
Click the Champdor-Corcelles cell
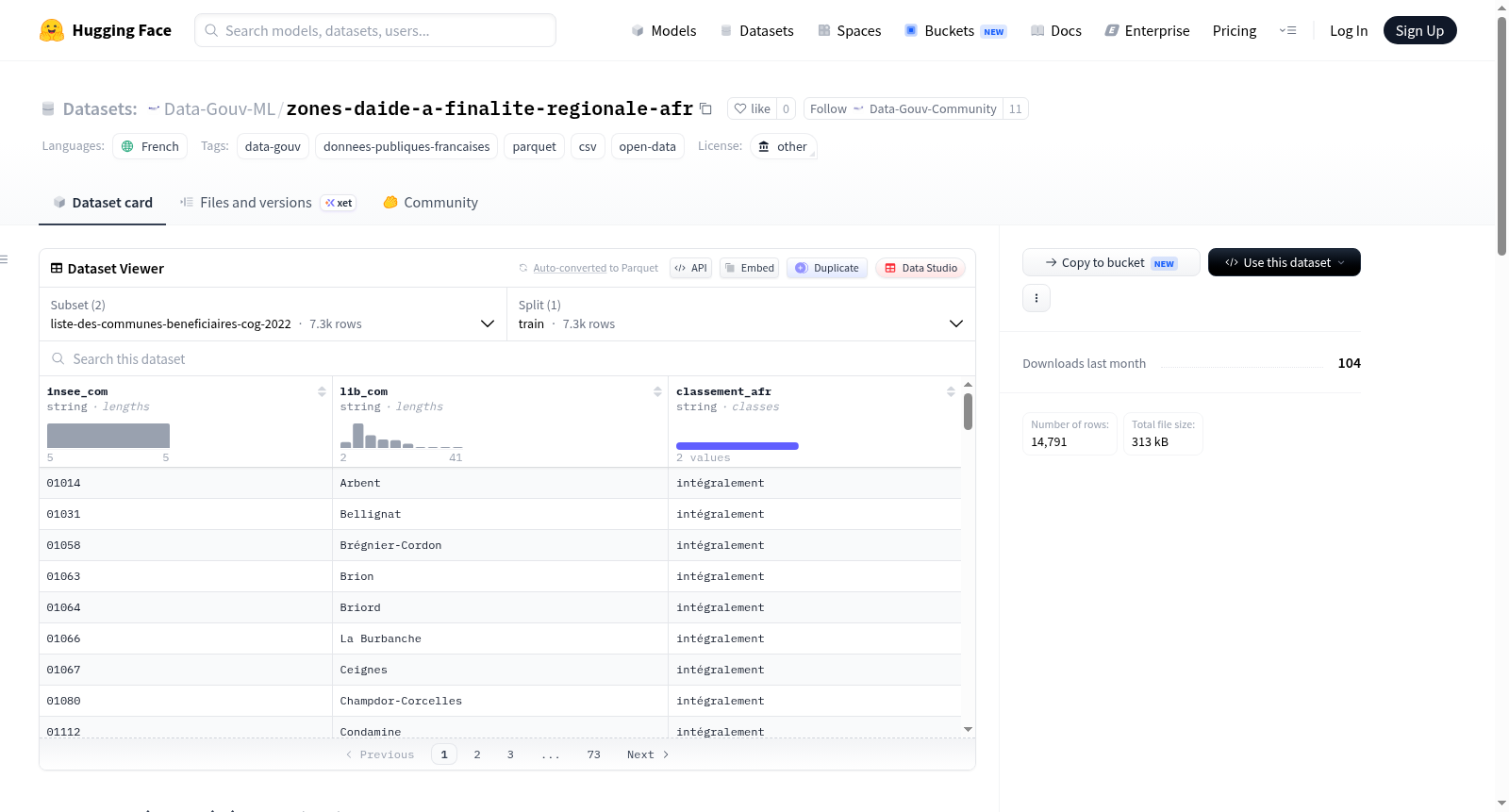(x=500, y=701)
